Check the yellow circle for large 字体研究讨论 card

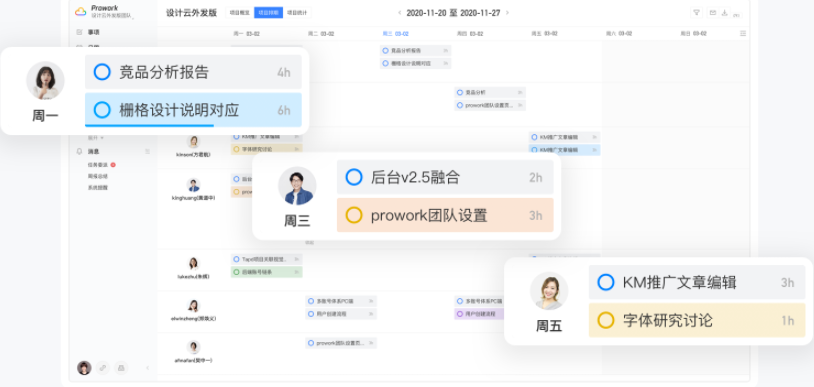[x=606, y=320]
